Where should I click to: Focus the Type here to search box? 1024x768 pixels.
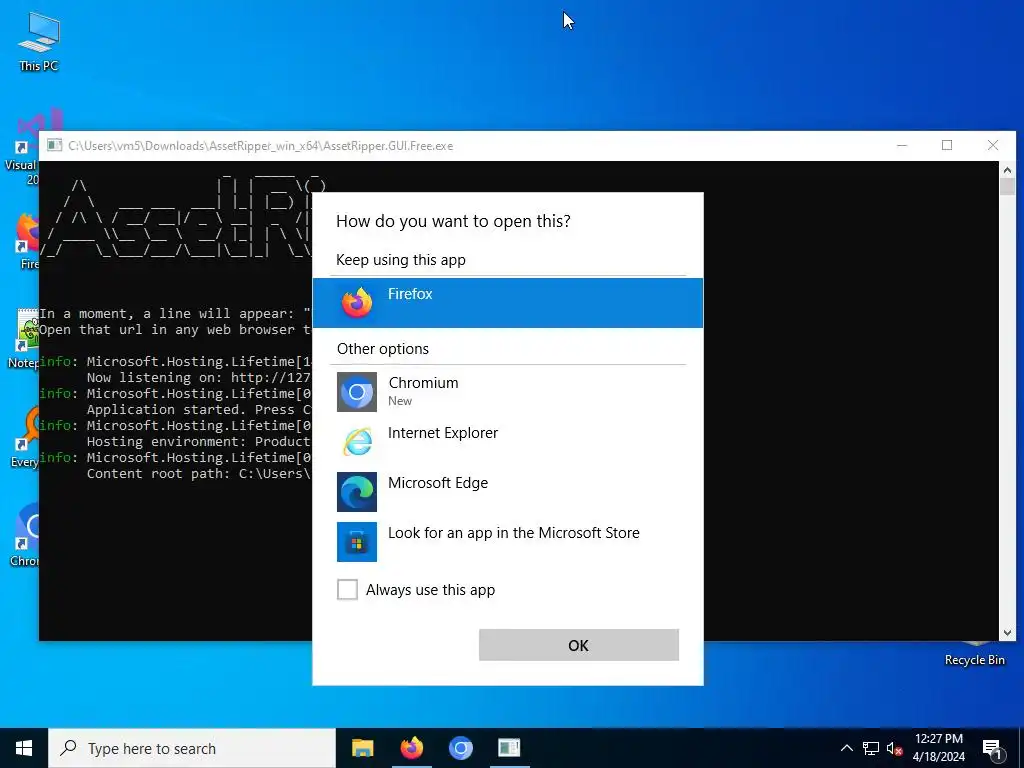click(192, 748)
